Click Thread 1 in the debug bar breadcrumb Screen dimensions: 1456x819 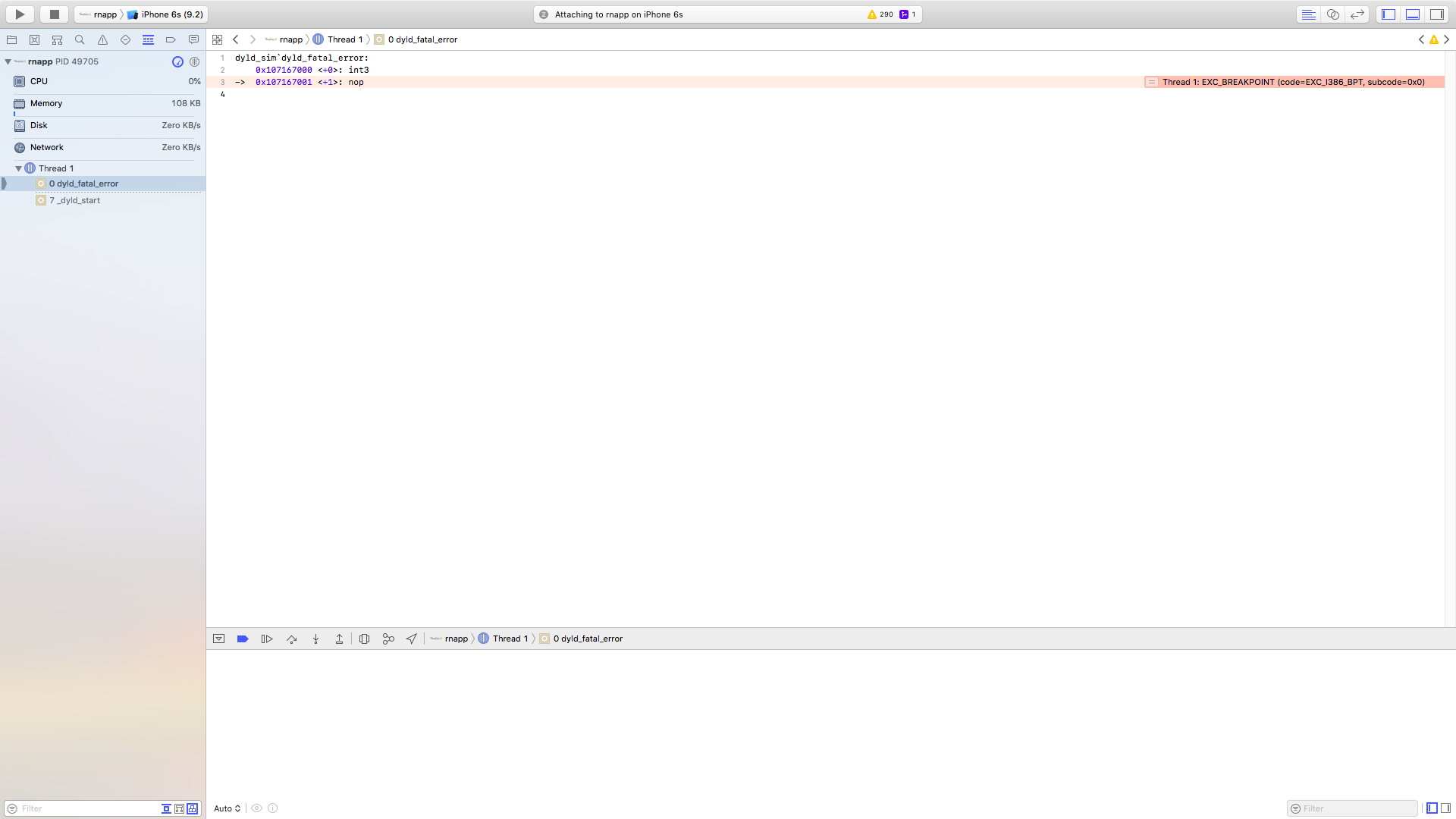[504, 639]
